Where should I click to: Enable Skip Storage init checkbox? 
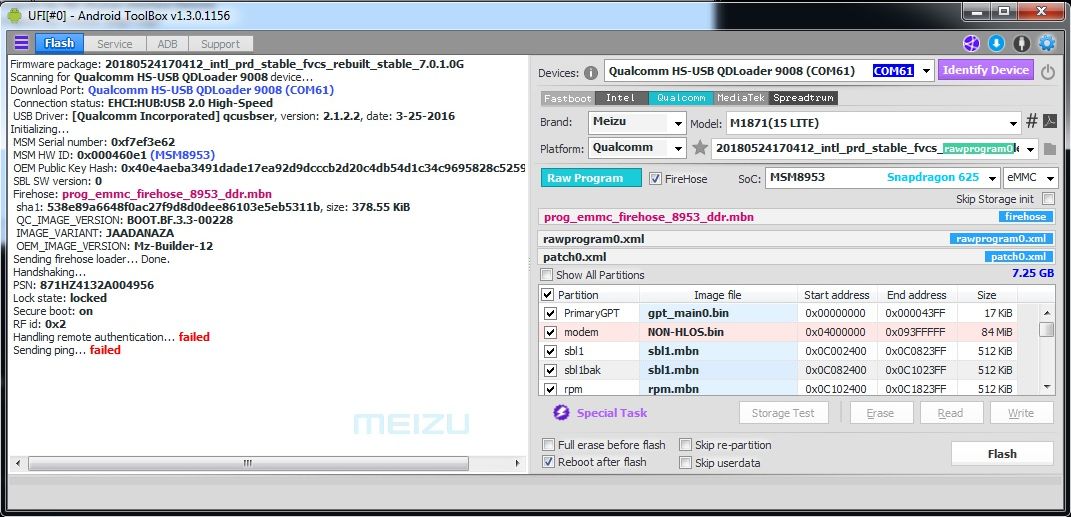1048,199
